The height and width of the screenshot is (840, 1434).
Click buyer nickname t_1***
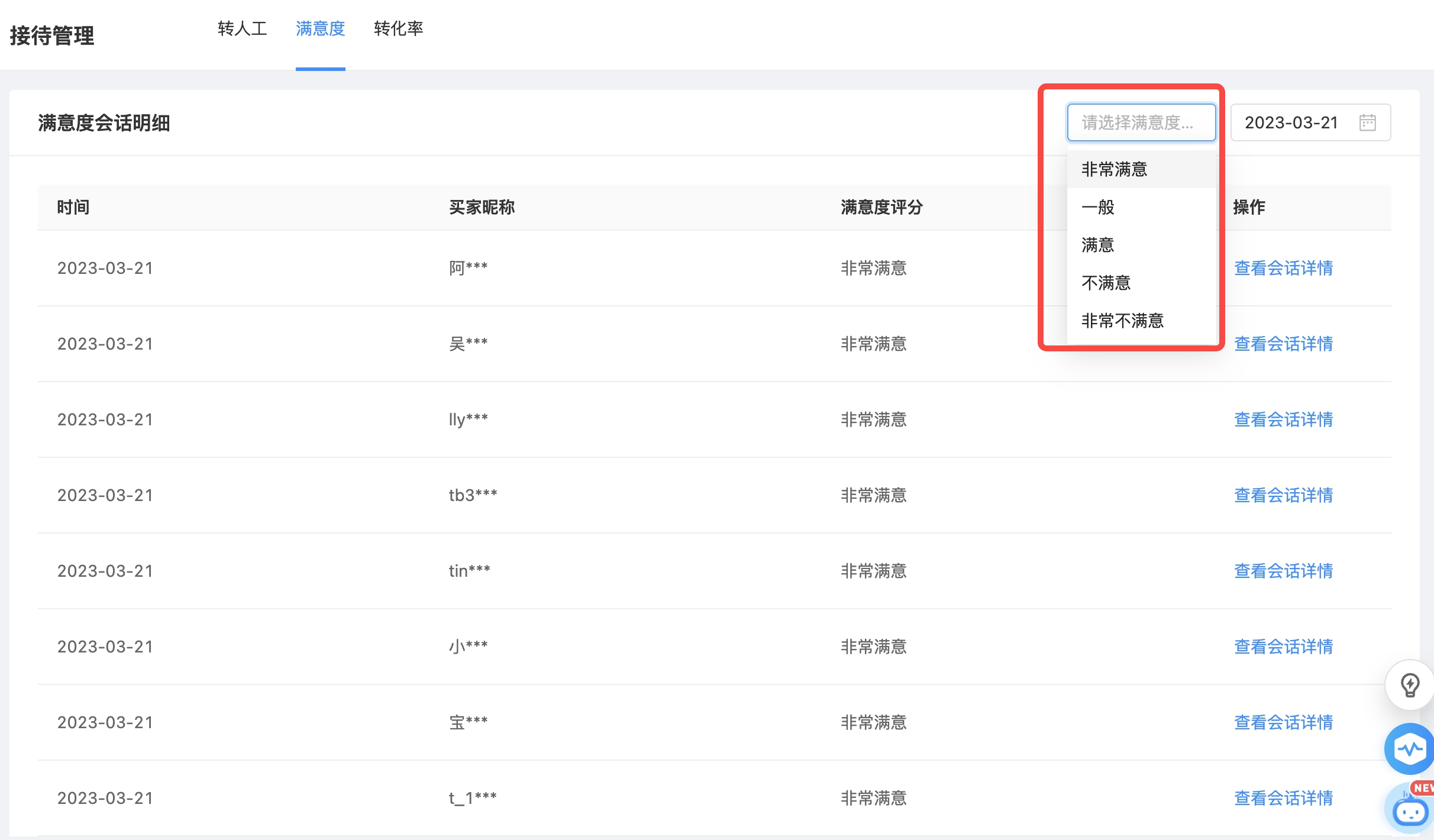click(473, 798)
